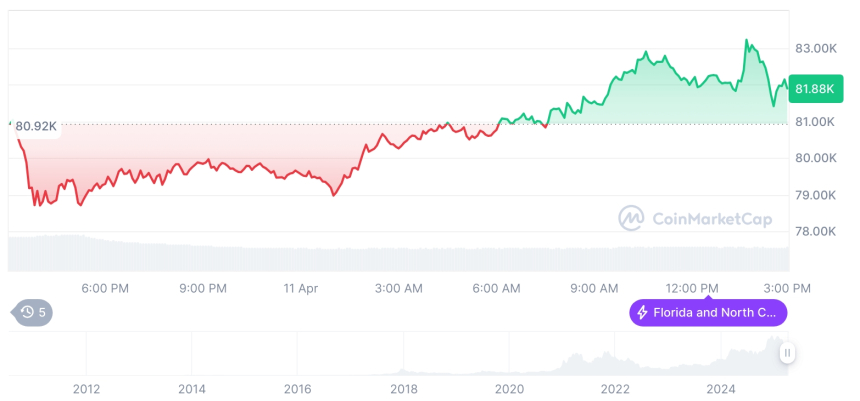
Task: Click the CoinMarketCap logo watermark
Action: click(x=631, y=217)
